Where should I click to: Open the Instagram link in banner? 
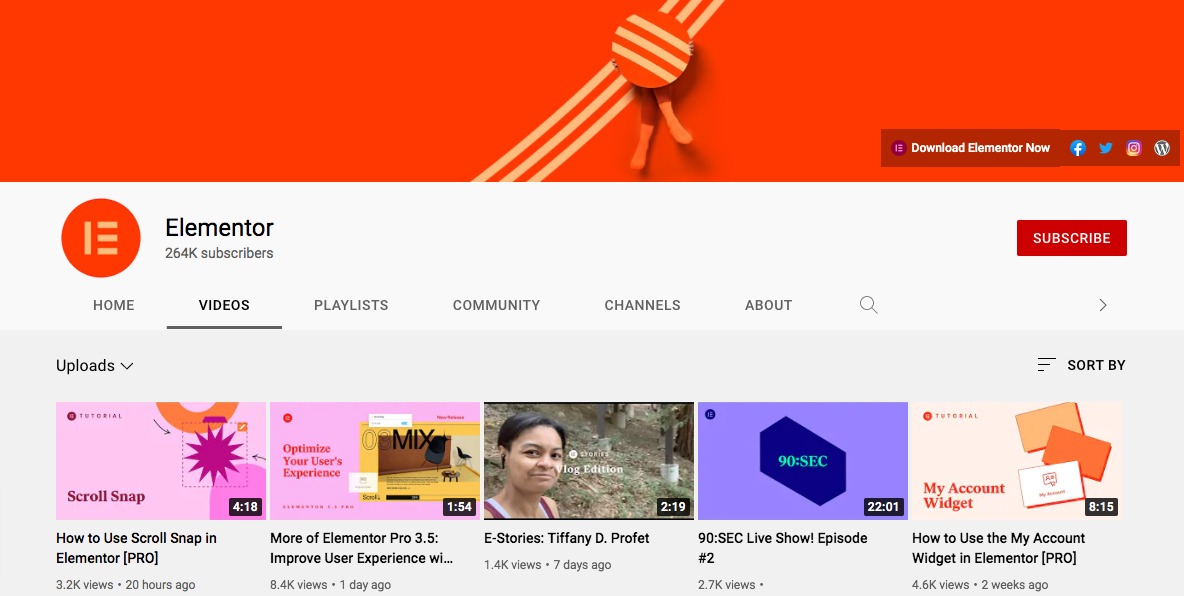pos(1133,148)
